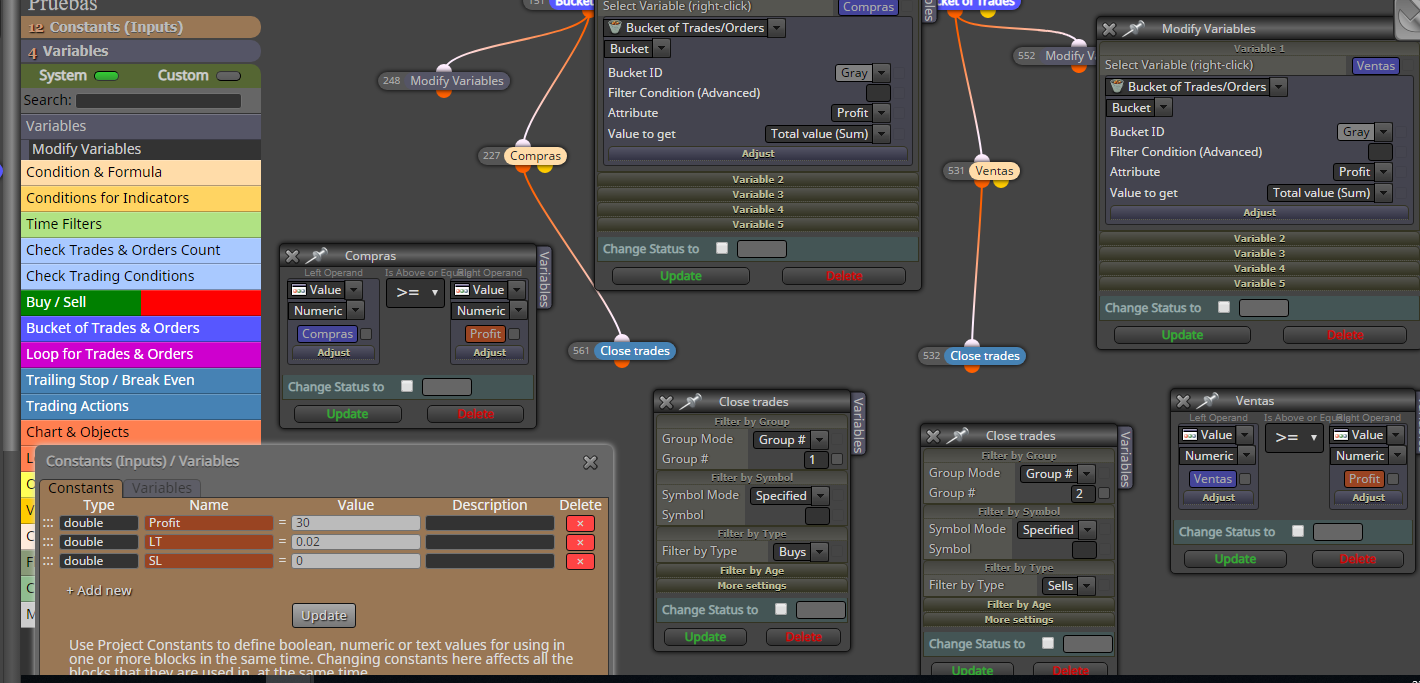Tick checkbox beside Group # 1 field
Screen dimensions: 1420x683
(x=837, y=460)
